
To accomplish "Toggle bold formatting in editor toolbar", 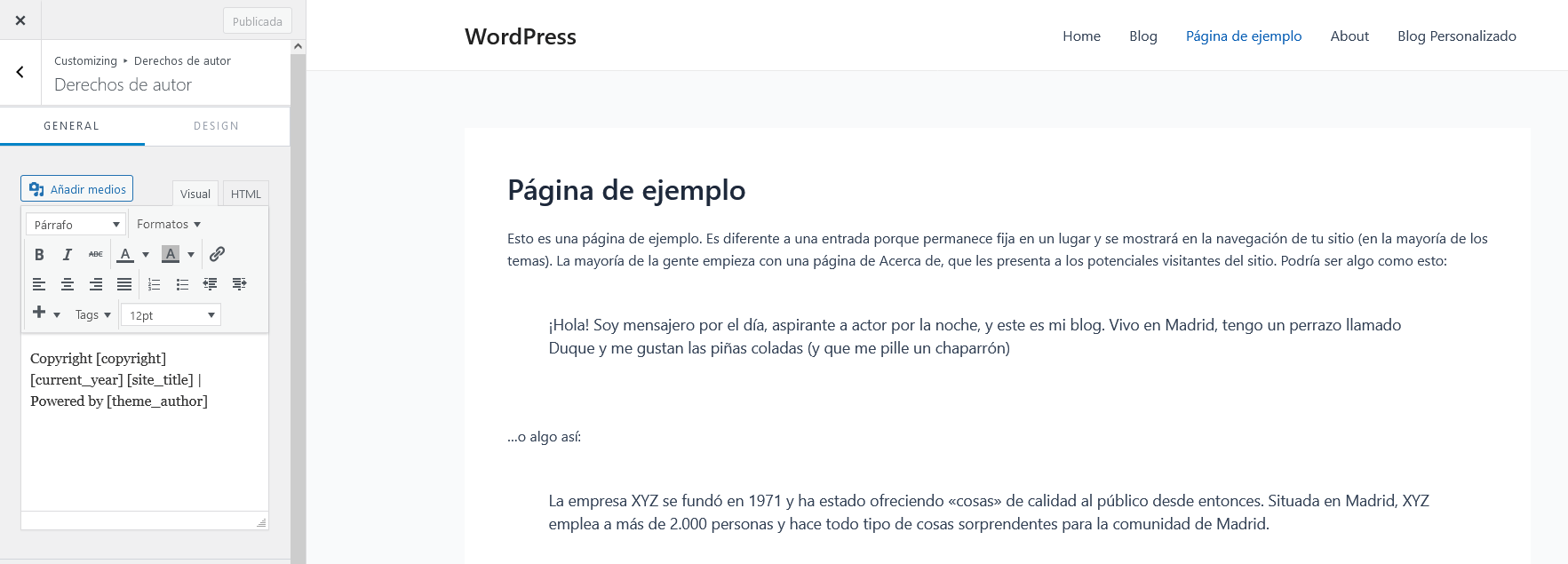I will click(39, 255).
